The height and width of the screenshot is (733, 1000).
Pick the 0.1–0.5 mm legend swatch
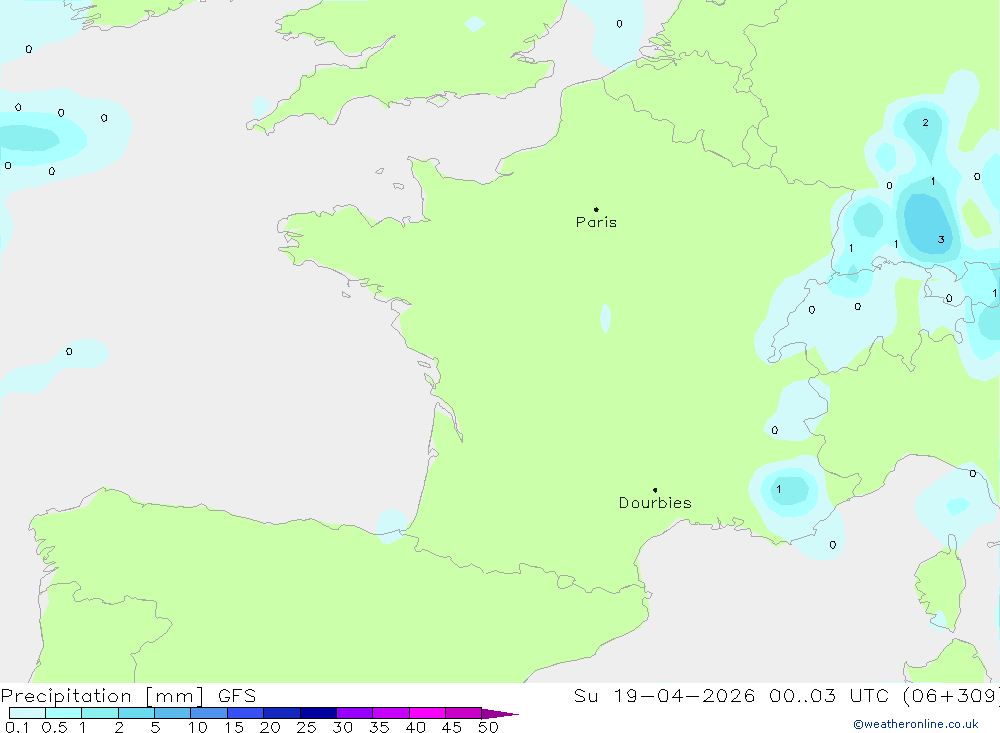point(27,713)
